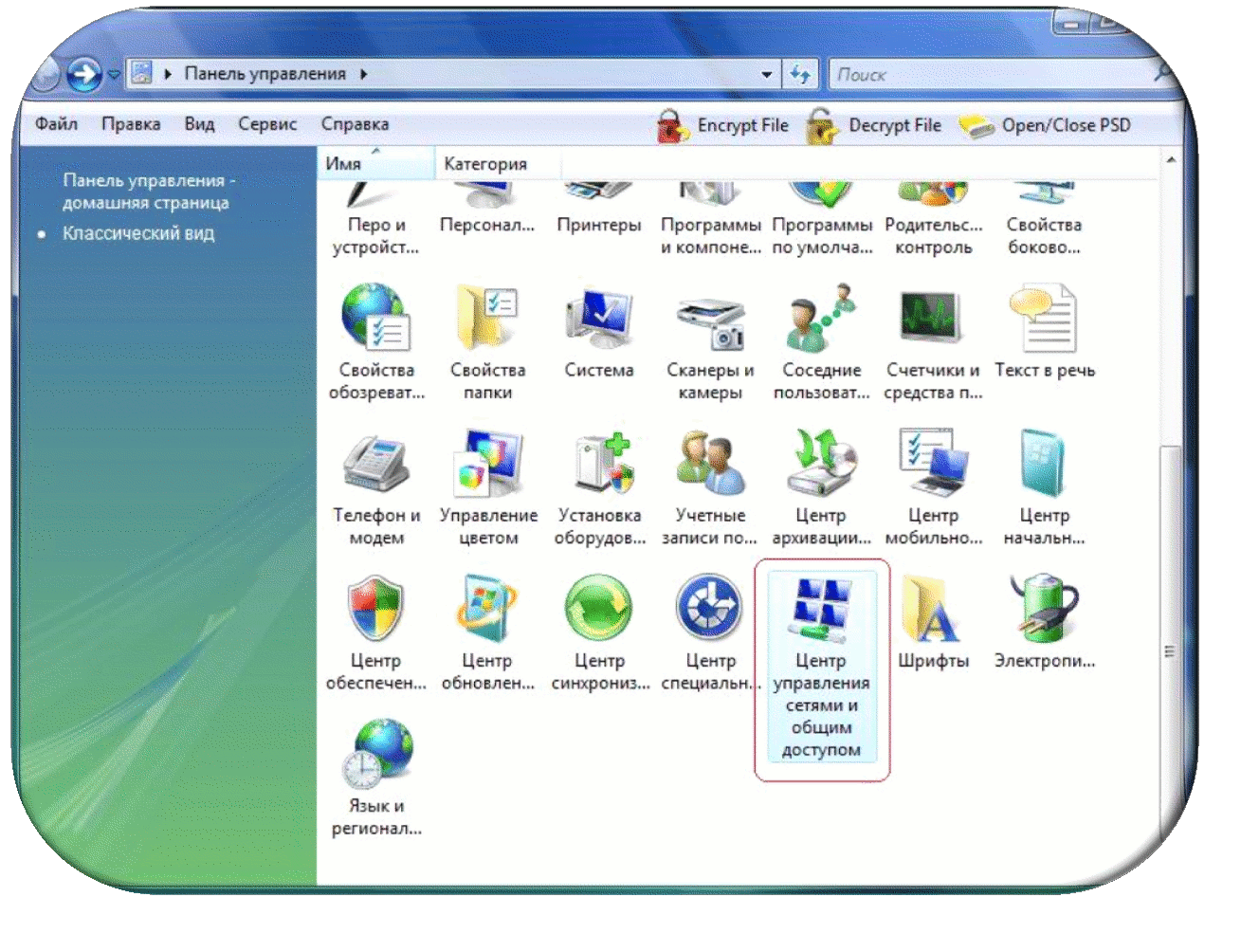Open recent pages dropdown next to Forward
Screen dimensions: 1241x952
(x=113, y=74)
